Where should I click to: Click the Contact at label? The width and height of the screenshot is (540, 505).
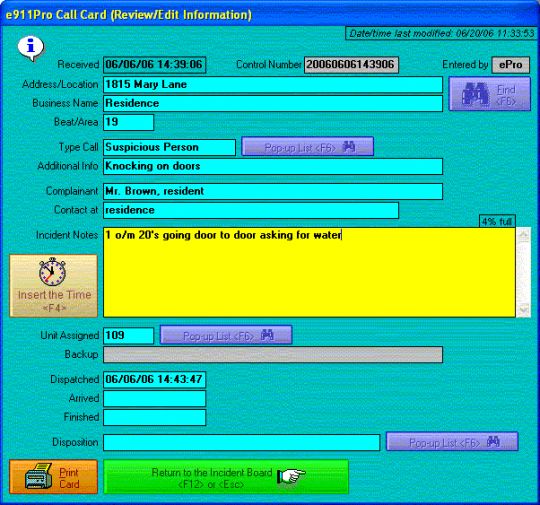[x=76, y=210]
